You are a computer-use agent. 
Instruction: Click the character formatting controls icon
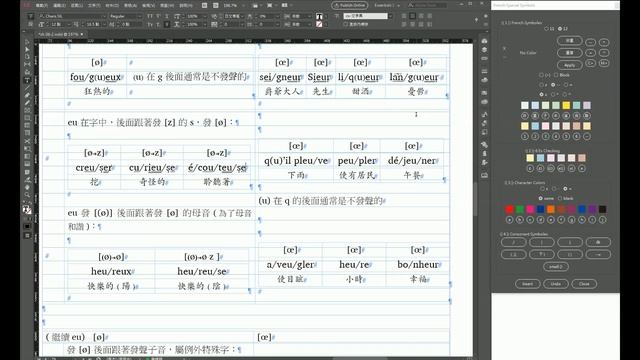pos(31,16)
